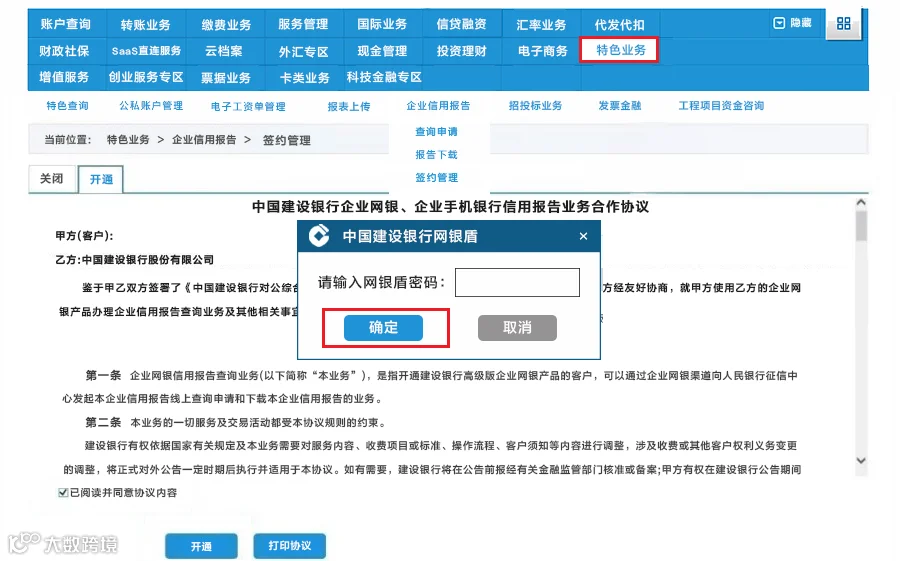This screenshot has height=561, width=900.
Task: Open 汇率业务 menu
Action: tap(541, 25)
